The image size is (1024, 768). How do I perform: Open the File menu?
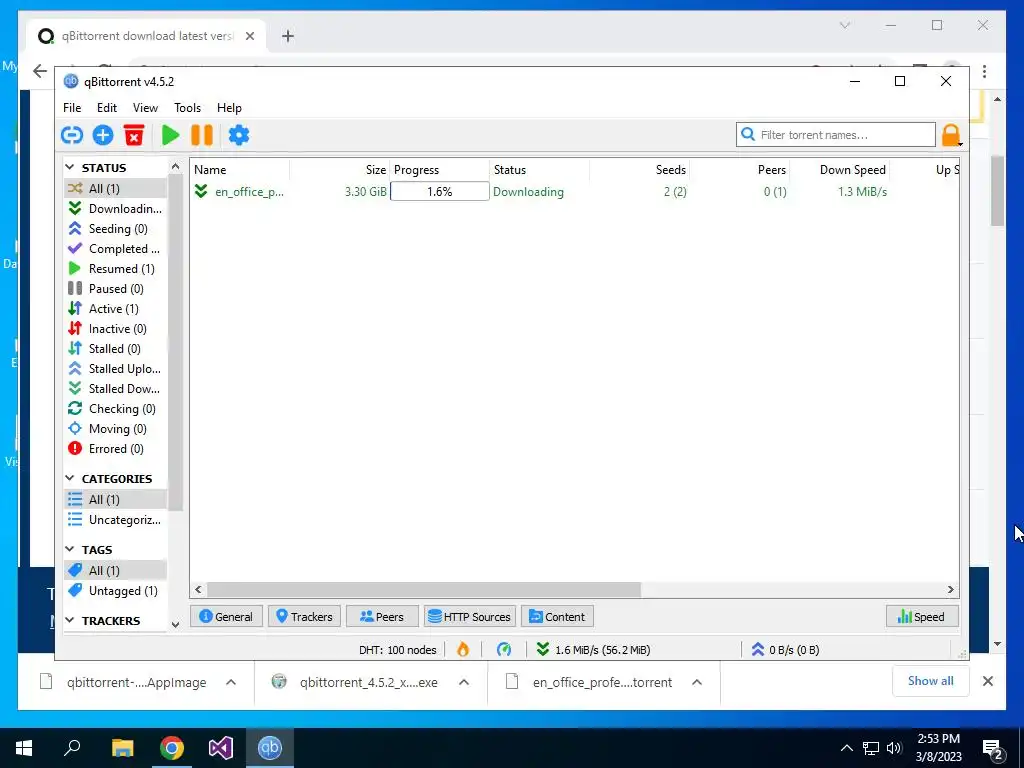72,108
